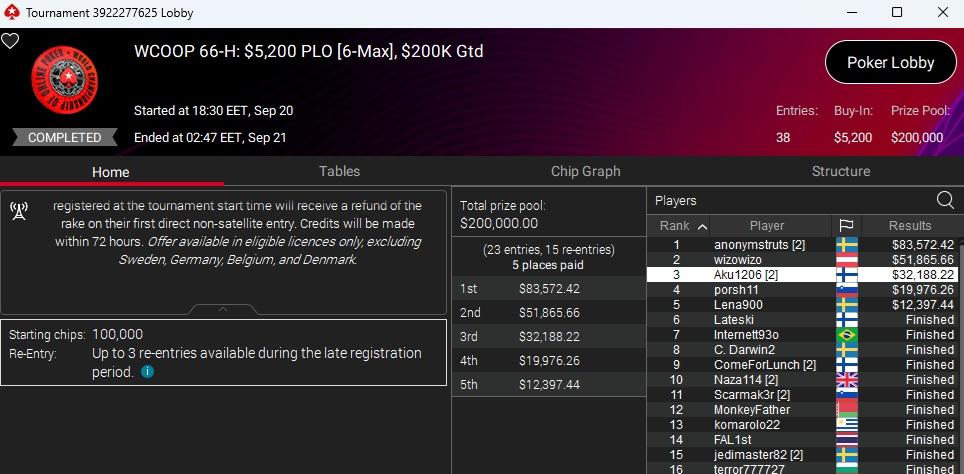
Task: Switch to the Tables tab
Action: (339, 171)
